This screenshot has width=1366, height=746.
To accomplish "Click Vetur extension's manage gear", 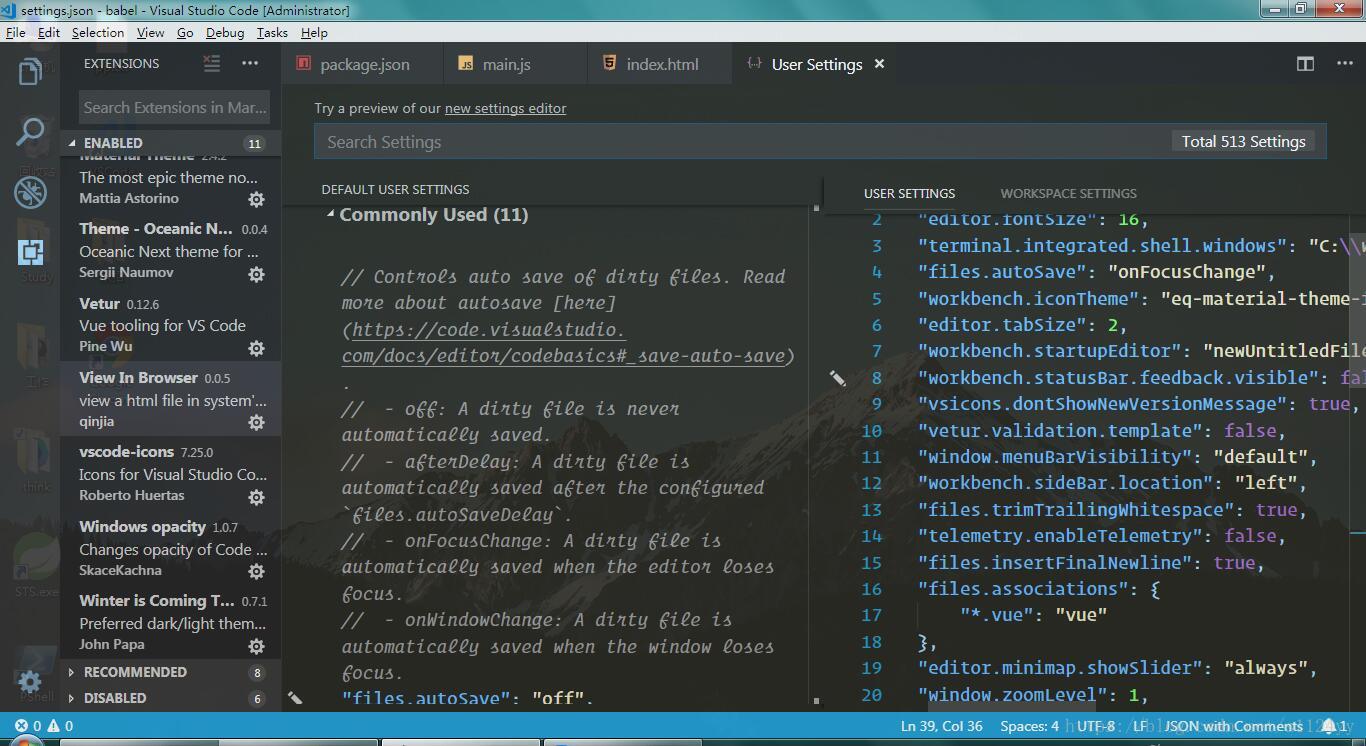I will [256, 348].
